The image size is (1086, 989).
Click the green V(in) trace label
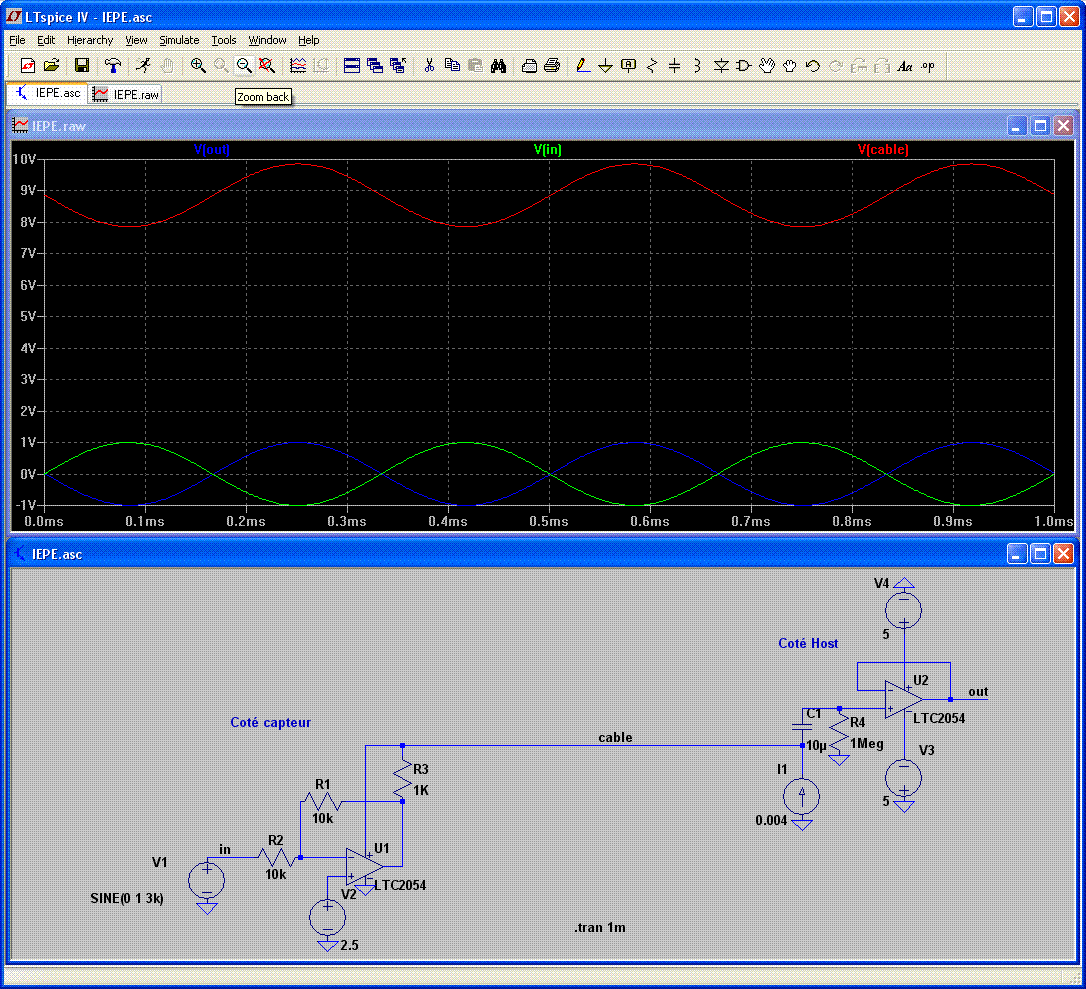coord(547,150)
